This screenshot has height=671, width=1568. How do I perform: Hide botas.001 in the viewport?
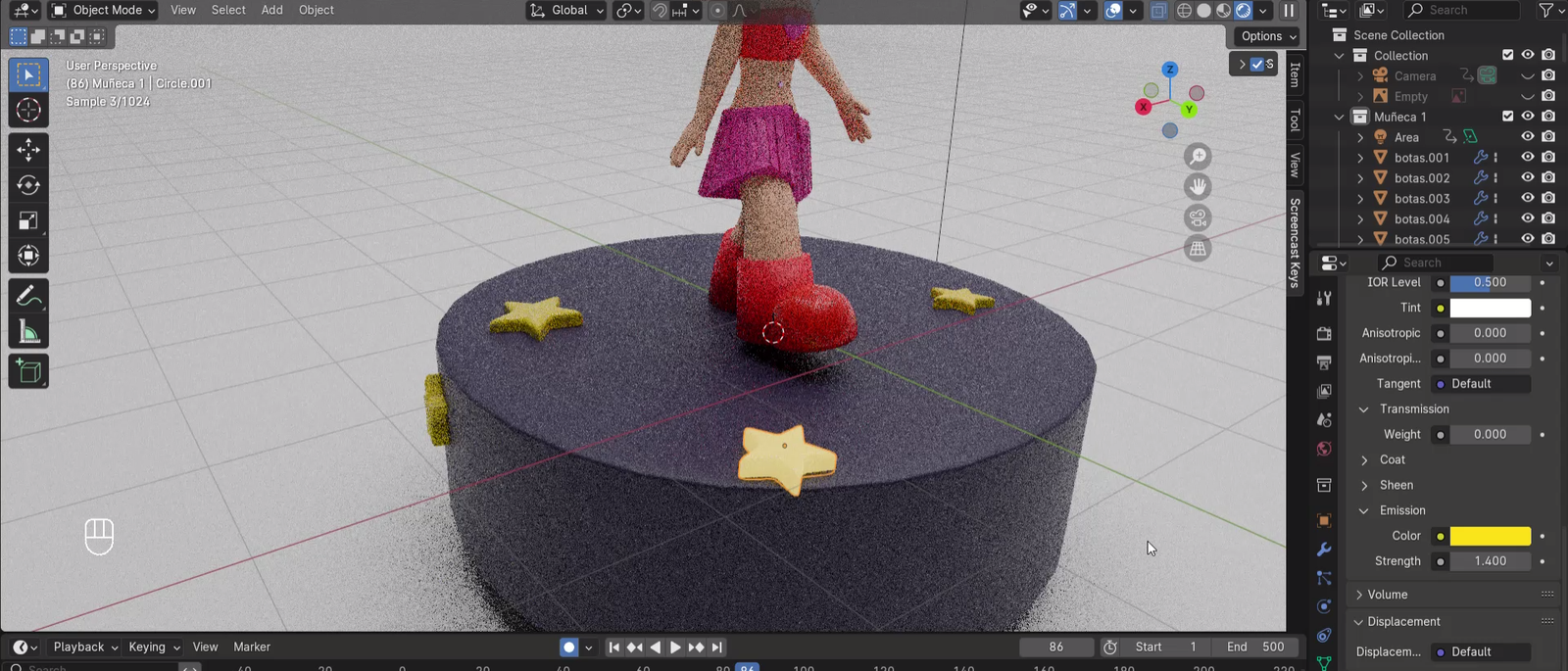point(1527,158)
